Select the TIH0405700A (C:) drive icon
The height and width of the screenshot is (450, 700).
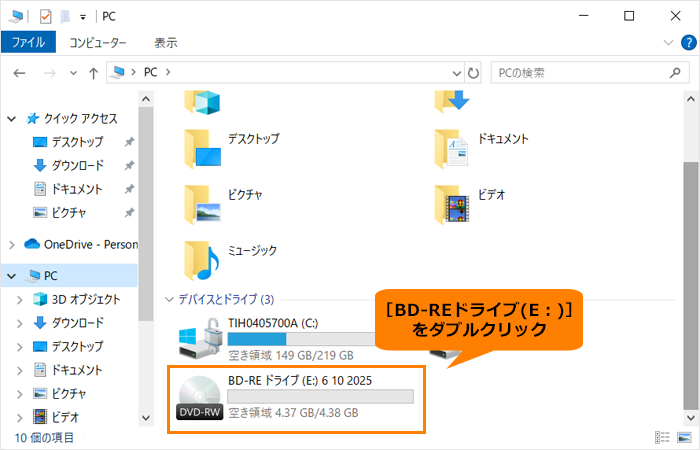coord(201,339)
